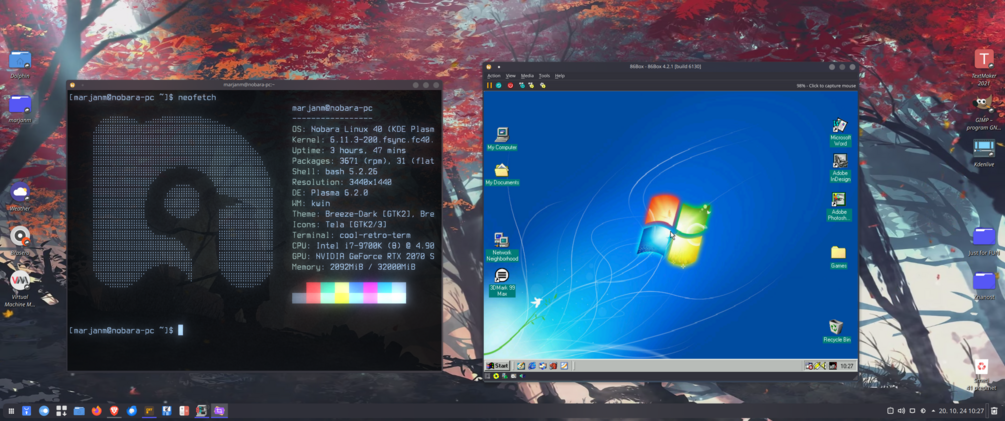Launch Firefox from the KDE taskbar
Screen dimensions: 1005x421
97,411
